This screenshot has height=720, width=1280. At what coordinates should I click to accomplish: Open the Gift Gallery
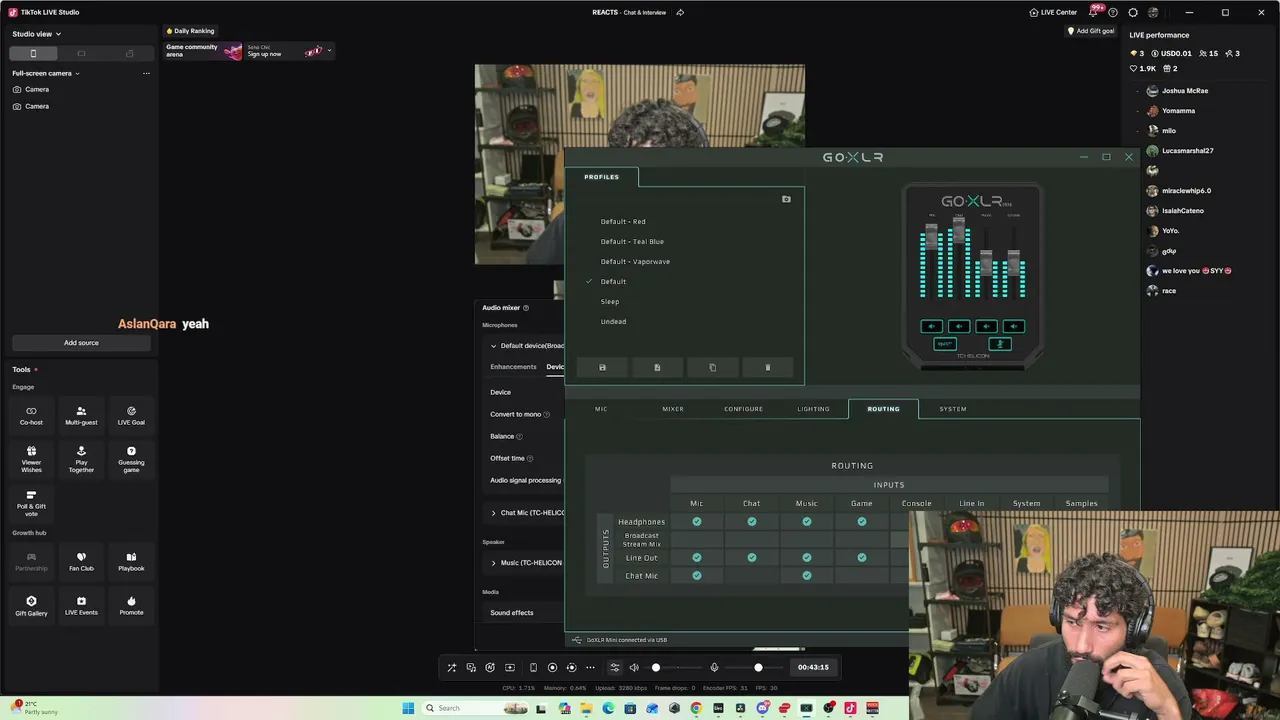click(x=31, y=606)
